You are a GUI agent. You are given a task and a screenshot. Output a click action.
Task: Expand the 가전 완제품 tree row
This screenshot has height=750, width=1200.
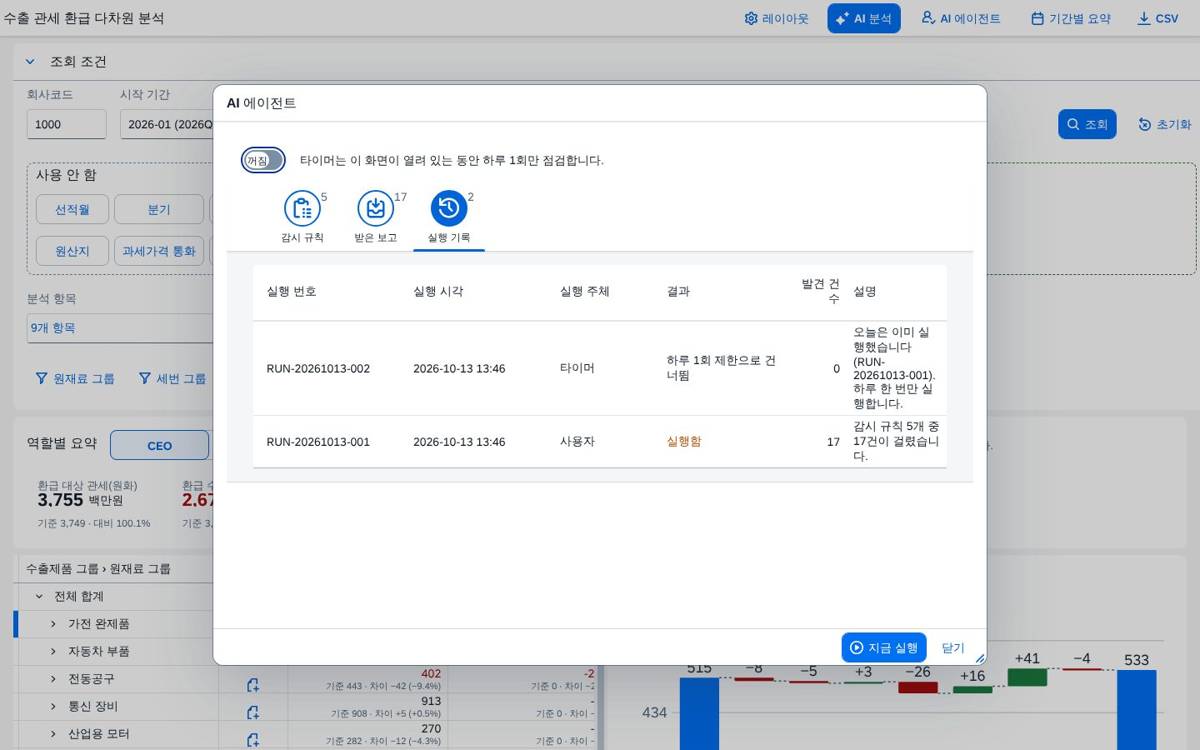[53, 624]
